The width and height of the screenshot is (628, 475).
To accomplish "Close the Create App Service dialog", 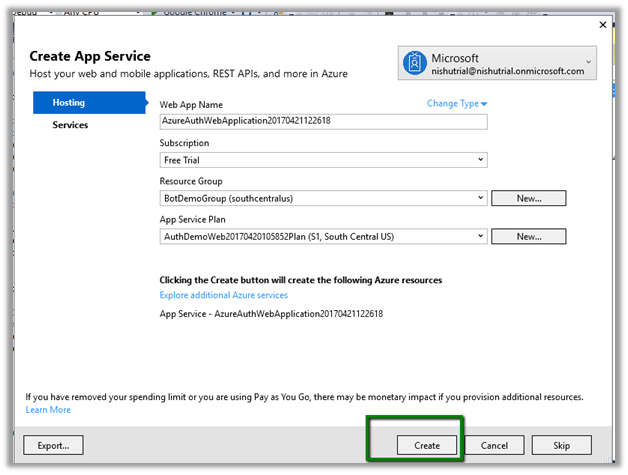I will pos(602,25).
